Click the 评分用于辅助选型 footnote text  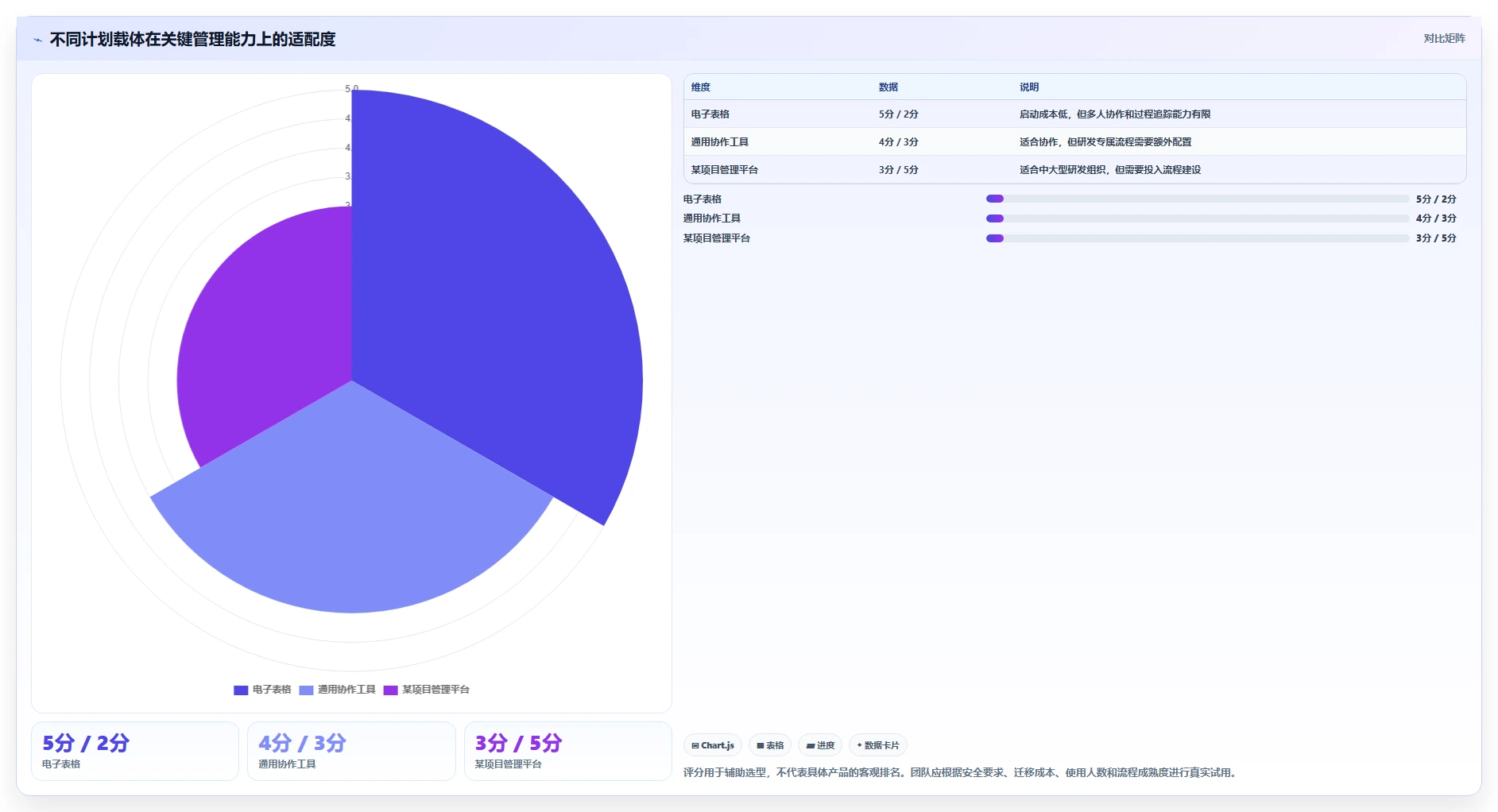[x=962, y=772]
